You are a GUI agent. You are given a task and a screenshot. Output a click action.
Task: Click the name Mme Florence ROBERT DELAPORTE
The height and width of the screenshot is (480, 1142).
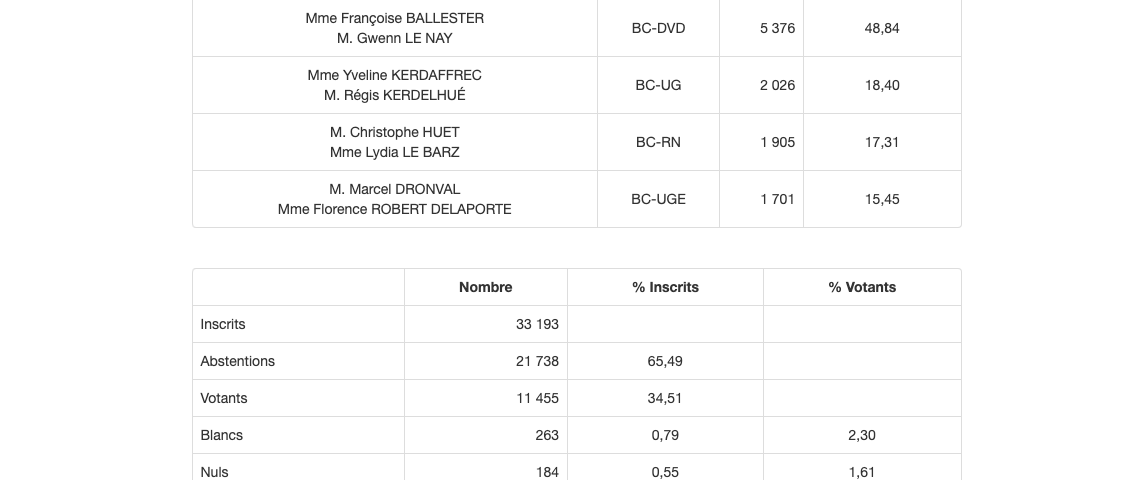click(394, 209)
